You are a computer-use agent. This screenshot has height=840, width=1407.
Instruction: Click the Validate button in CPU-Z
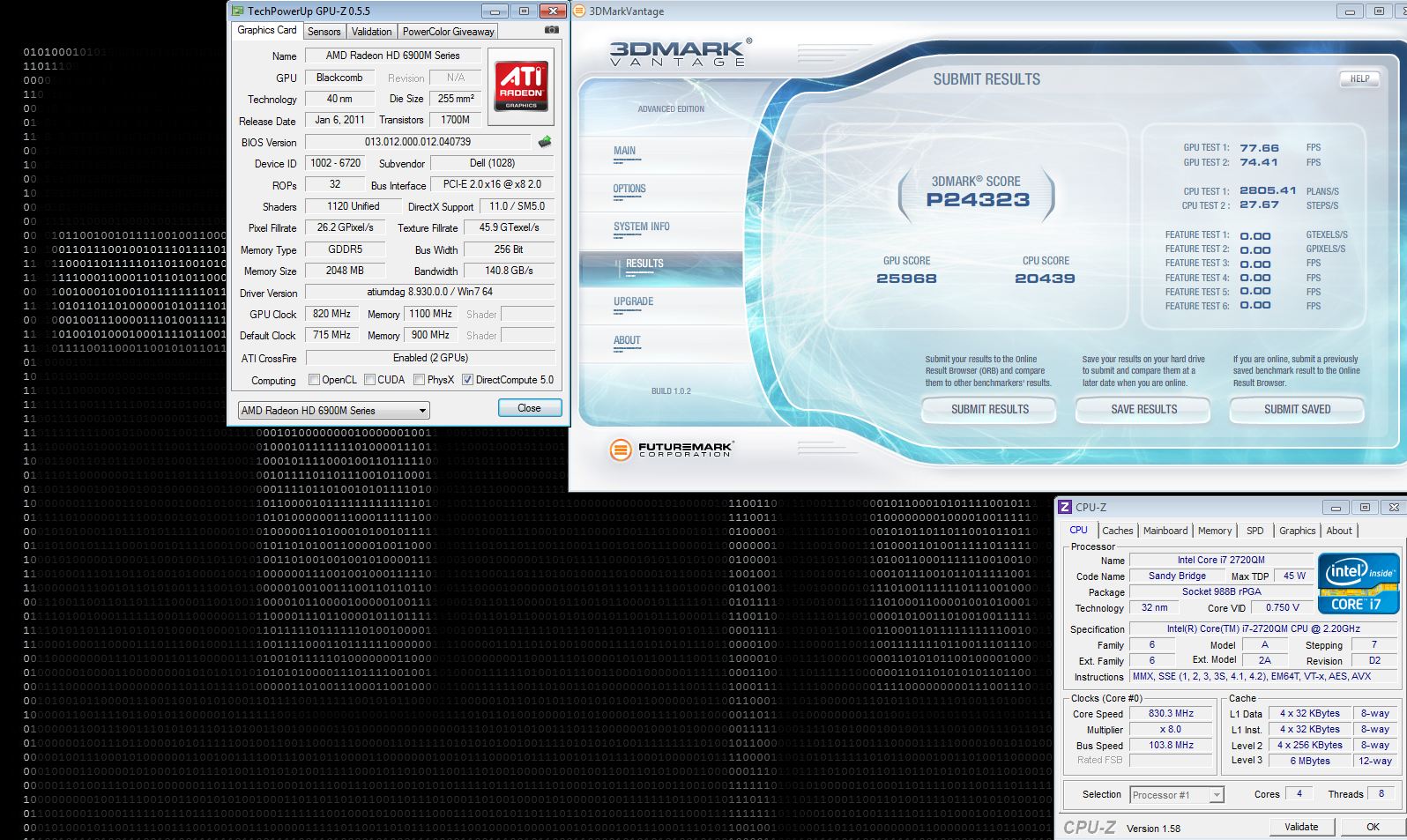tap(1301, 827)
